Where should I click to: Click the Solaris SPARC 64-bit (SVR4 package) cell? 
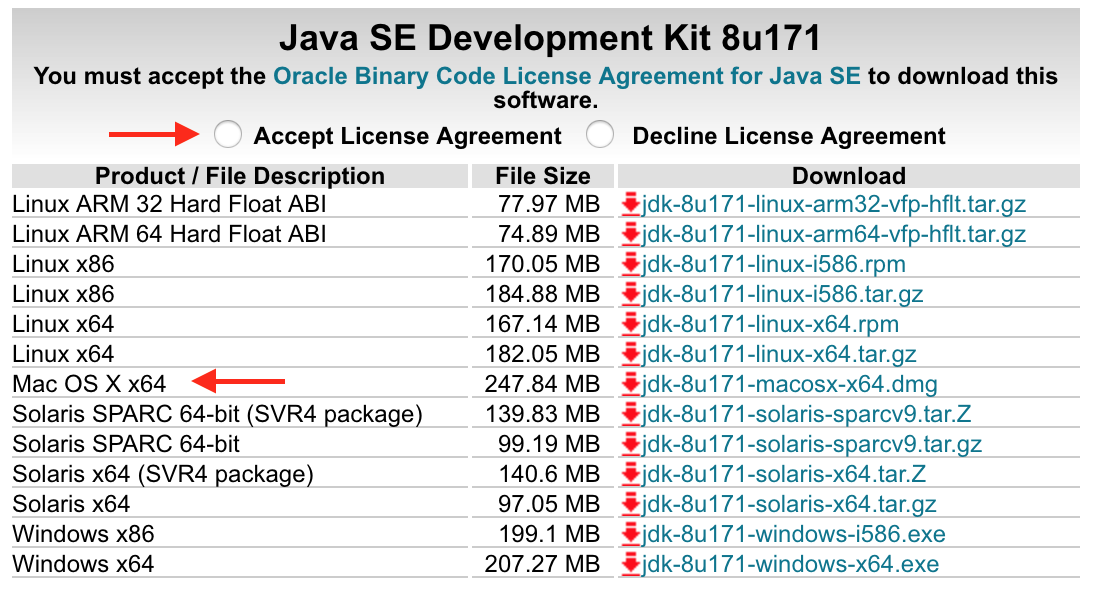(239, 414)
